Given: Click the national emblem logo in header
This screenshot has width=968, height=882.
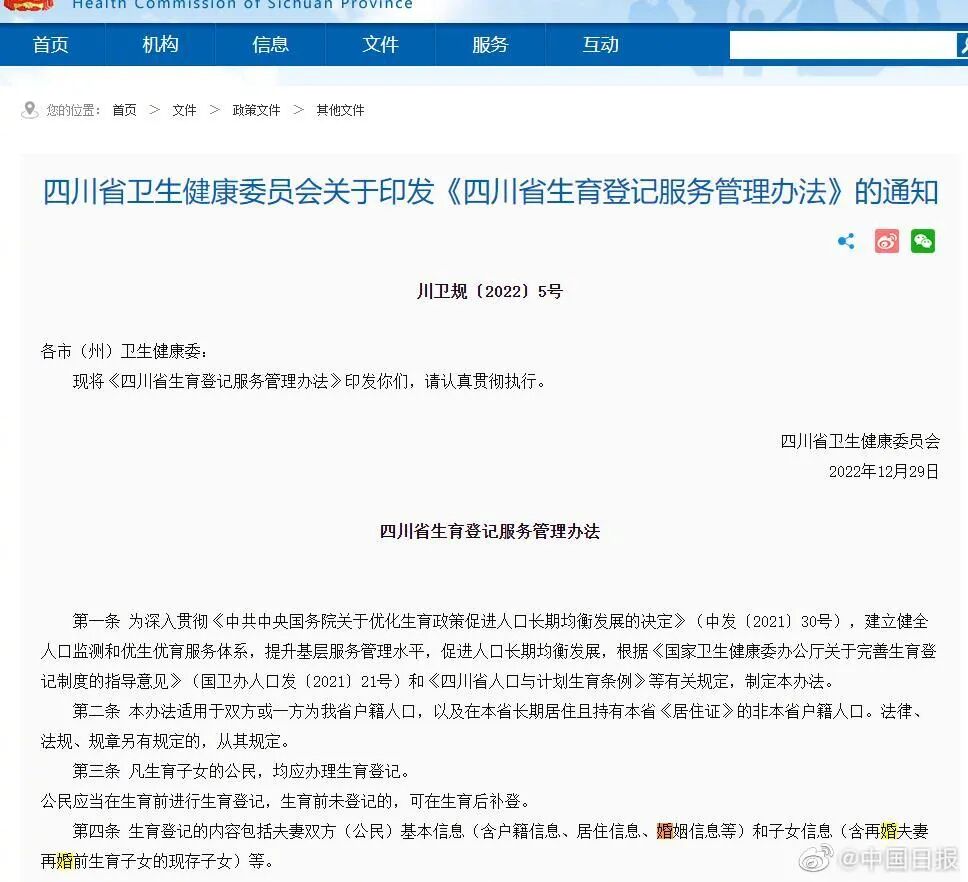Looking at the screenshot, I should click(x=28, y=6).
